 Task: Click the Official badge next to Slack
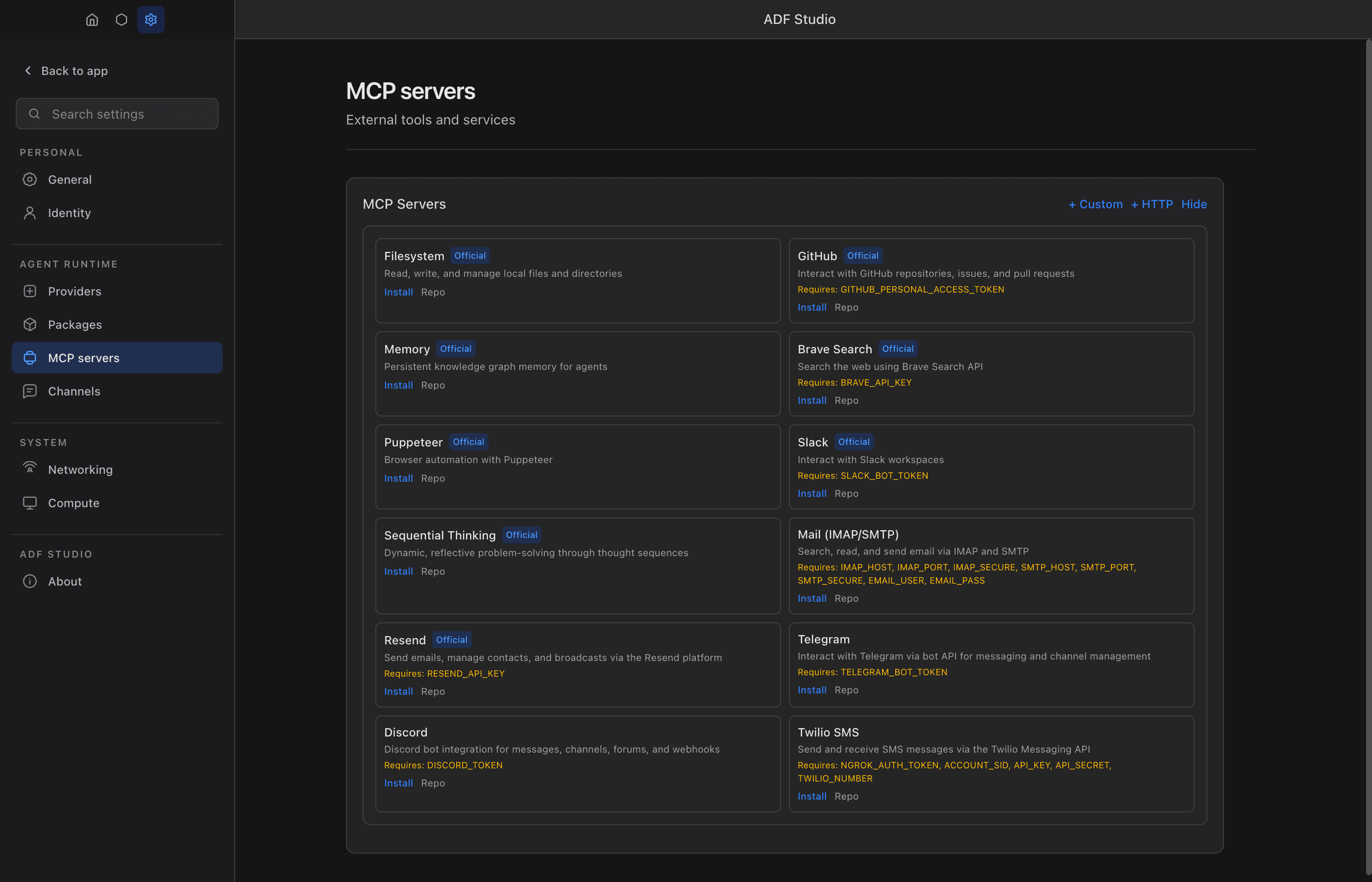point(854,441)
